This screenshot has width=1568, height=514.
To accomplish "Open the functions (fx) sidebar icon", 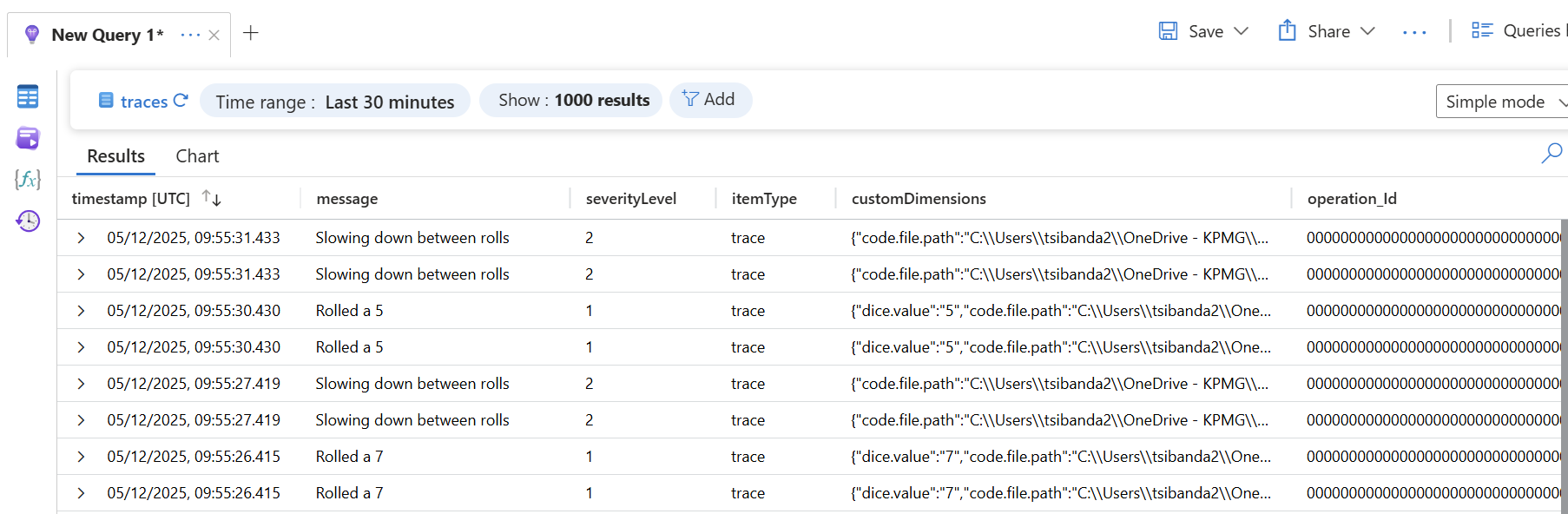I will click(28, 180).
